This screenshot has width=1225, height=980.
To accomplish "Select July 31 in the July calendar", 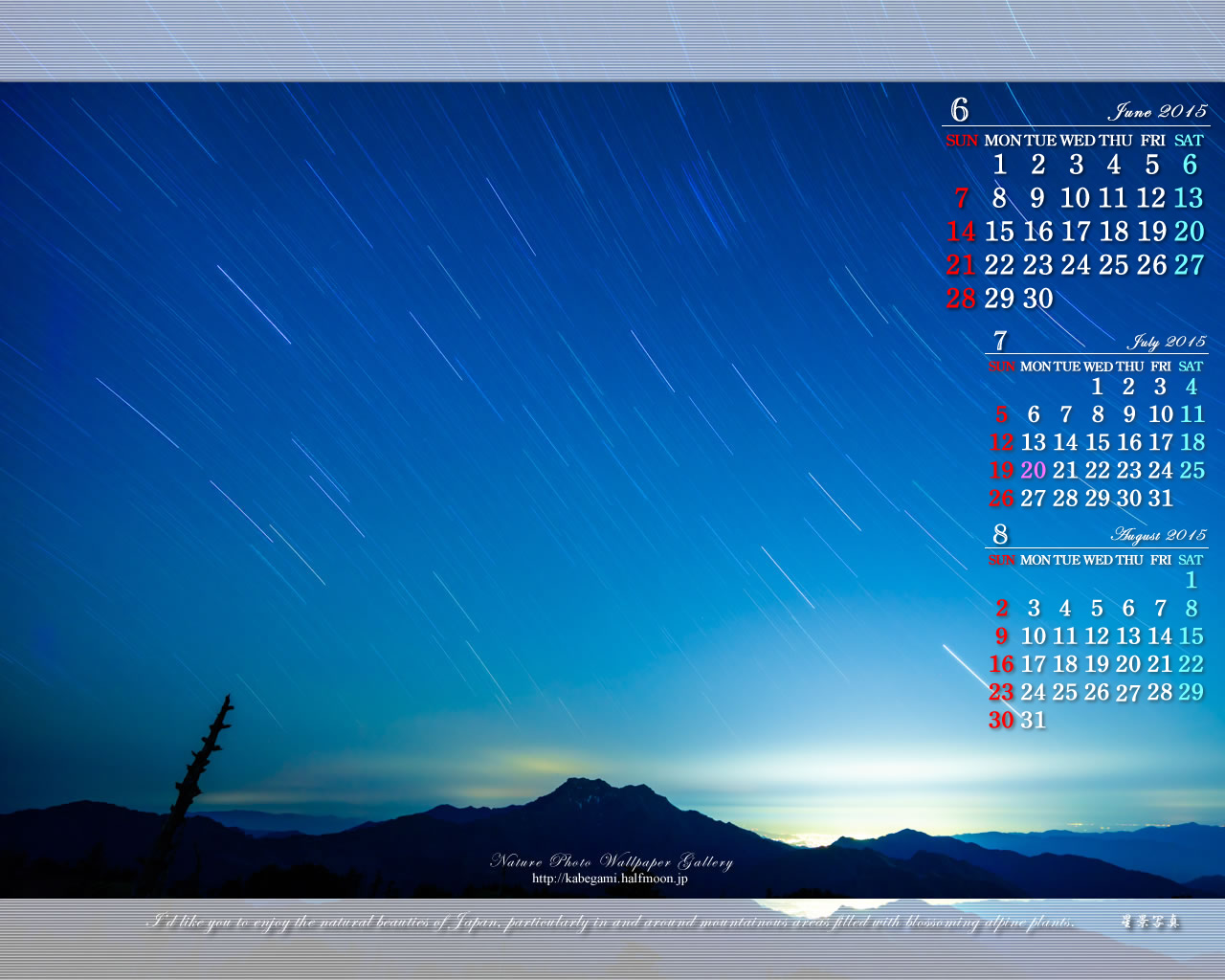I will pyautogui.click(x=1161, y=498).
